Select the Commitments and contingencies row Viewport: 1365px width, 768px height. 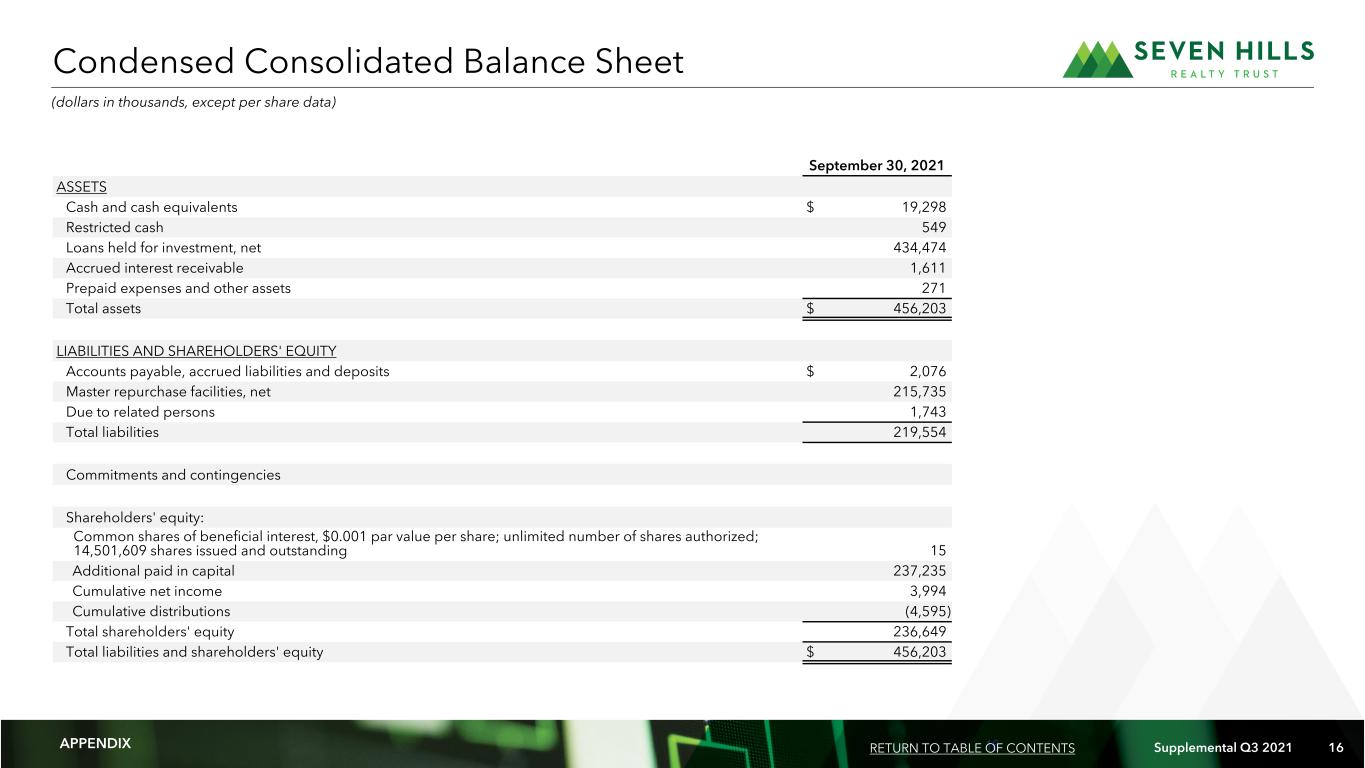point(502,475)
